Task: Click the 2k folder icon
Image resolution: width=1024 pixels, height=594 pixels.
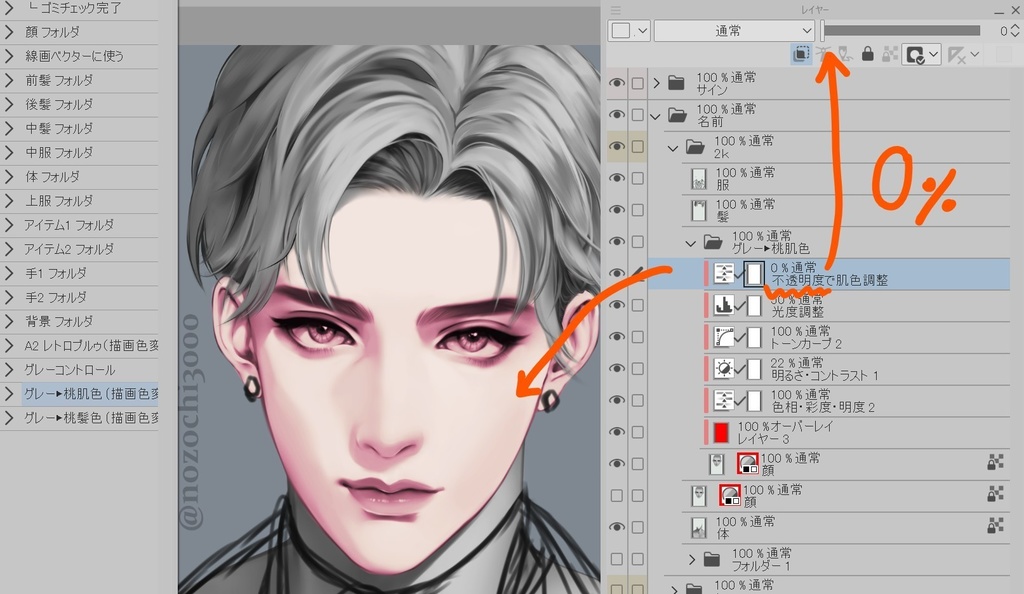Action: [x=695, y=147]
